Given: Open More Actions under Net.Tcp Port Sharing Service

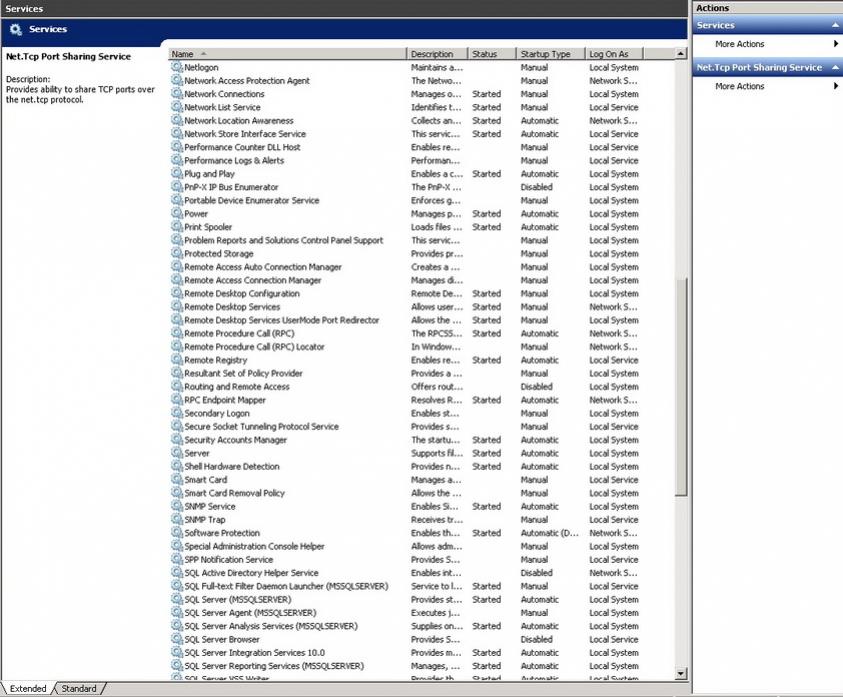Looking at the screenshot, I should 739,86.
